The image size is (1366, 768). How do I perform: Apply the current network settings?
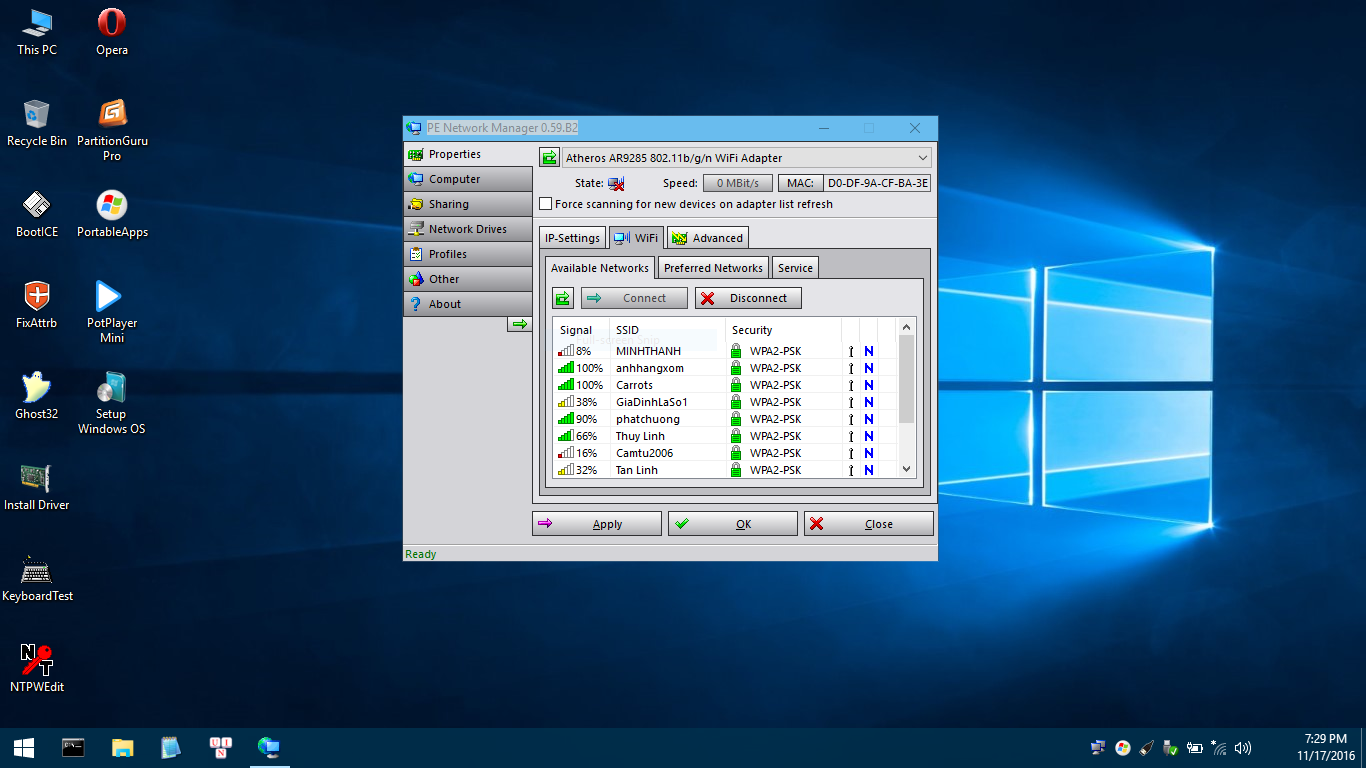(x=597, y=523)
